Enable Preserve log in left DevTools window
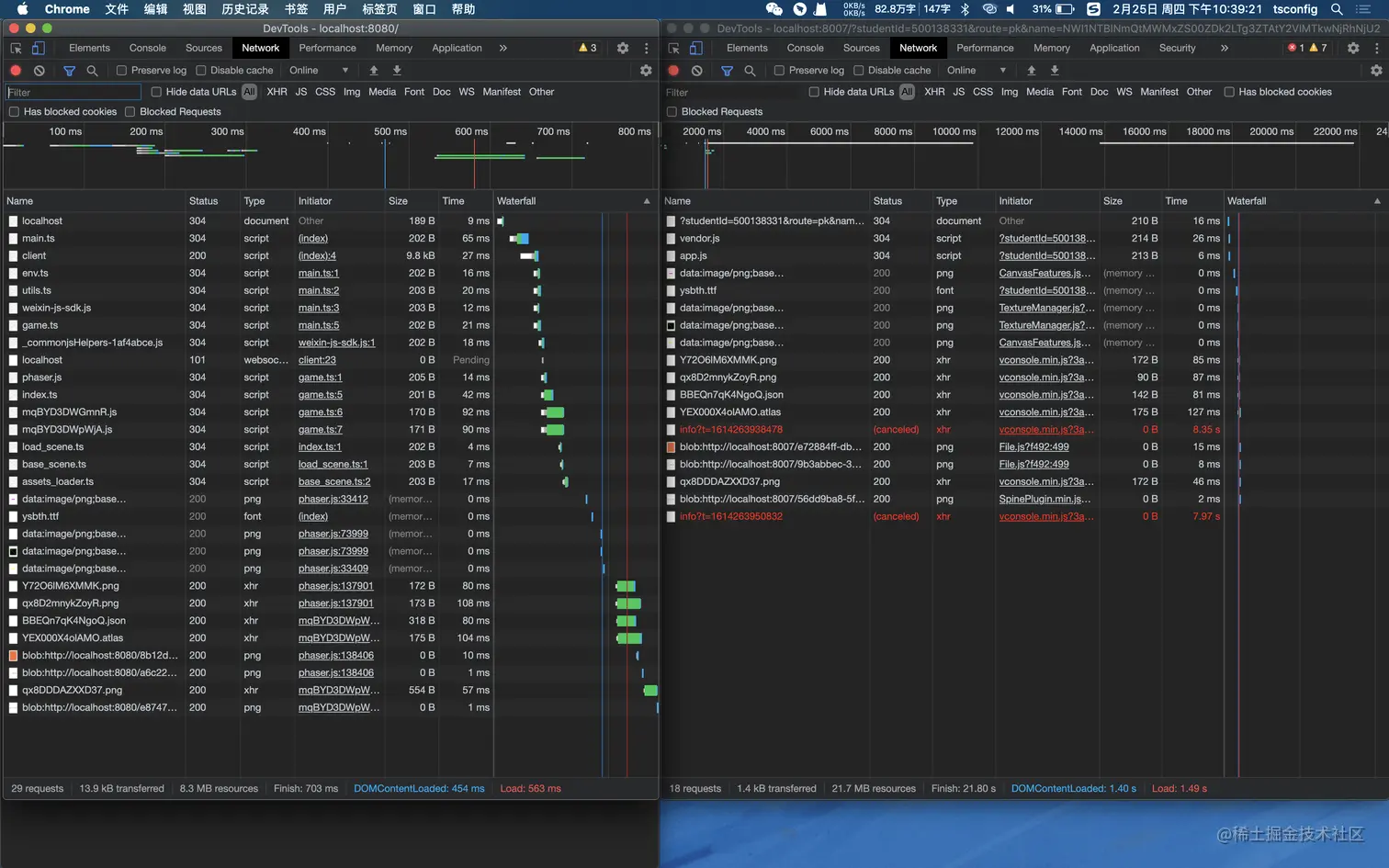1389x868 pixels. (121, 71)
